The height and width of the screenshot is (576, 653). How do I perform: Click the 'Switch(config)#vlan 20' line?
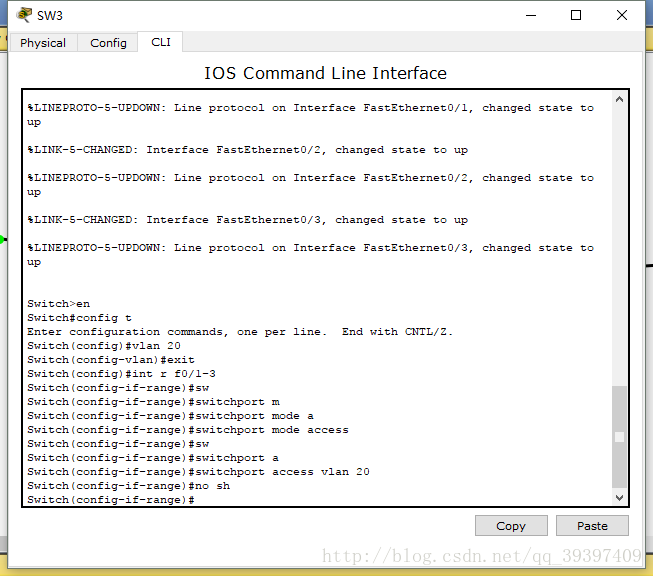point(104,346)
